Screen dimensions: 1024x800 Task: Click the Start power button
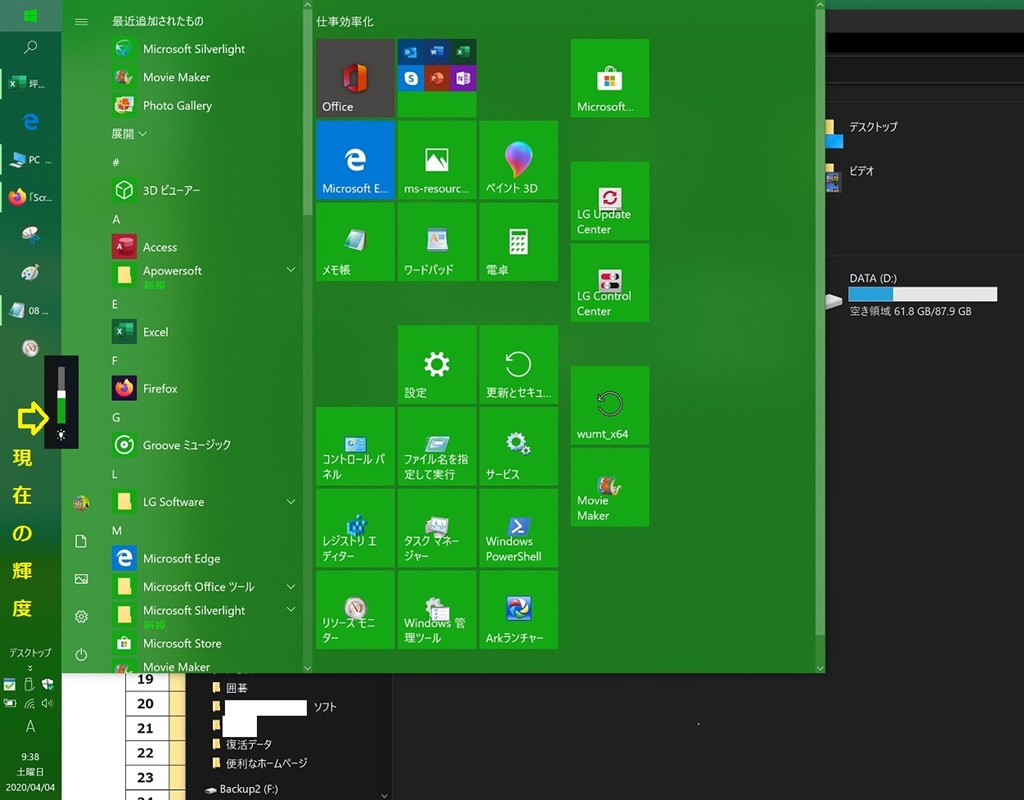(81, 654)
